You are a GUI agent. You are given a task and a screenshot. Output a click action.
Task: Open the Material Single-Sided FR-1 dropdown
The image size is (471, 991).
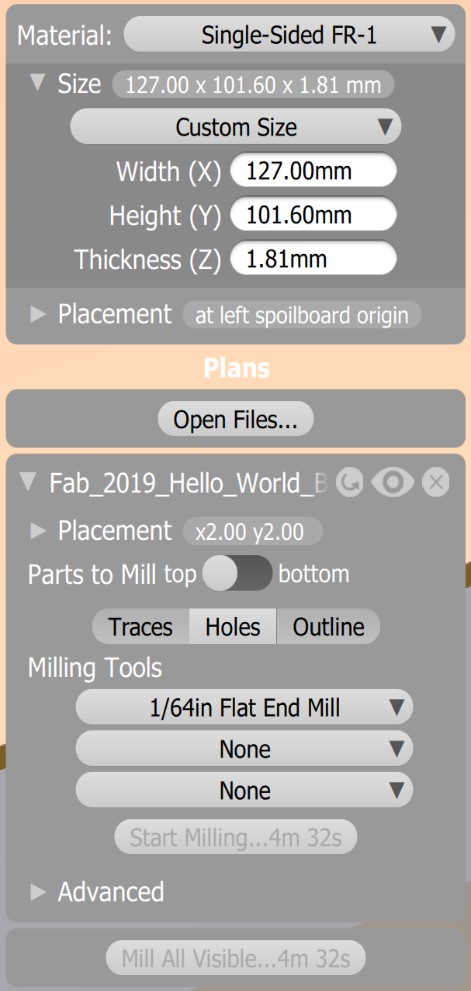[x=290, y=35]
